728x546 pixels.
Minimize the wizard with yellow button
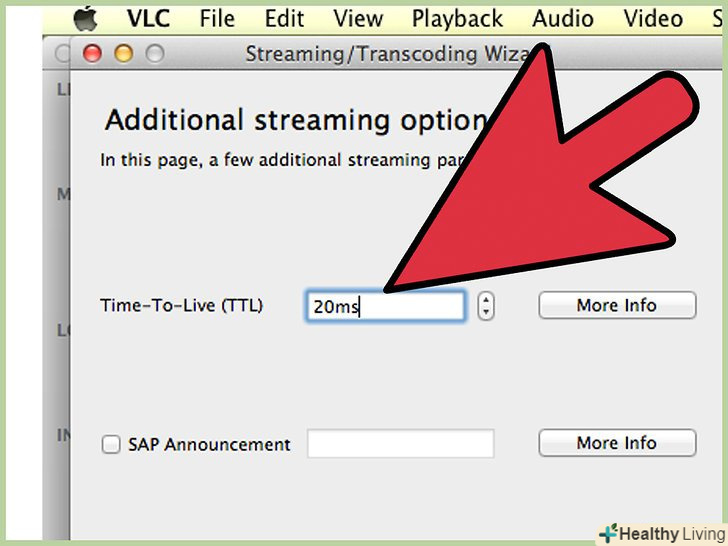124,53
